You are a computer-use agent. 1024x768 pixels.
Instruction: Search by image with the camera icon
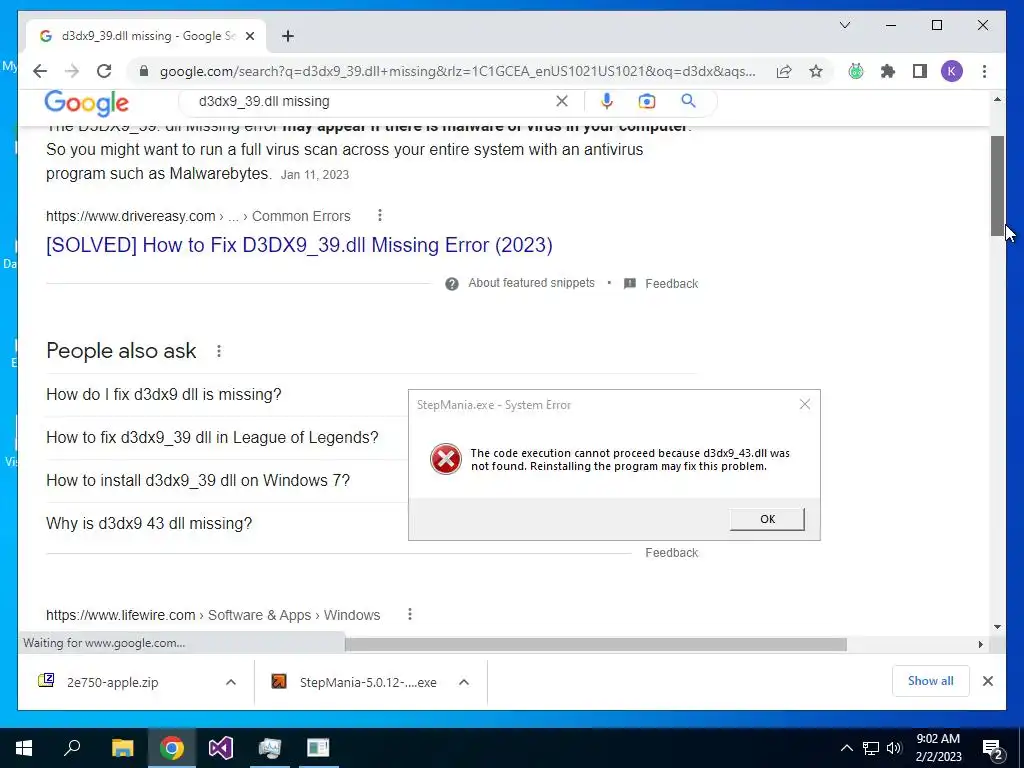click(x=647, y=101)
